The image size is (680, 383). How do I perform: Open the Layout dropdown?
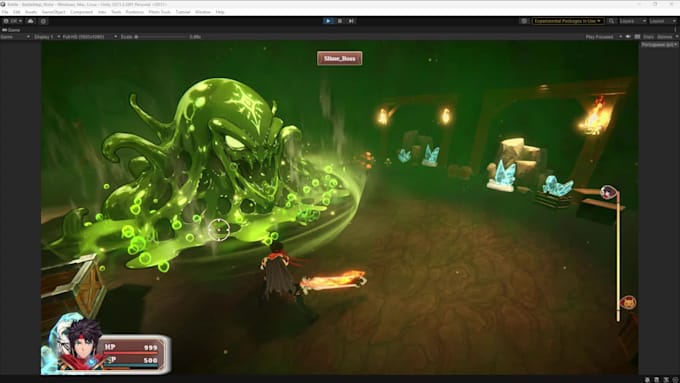click(662, 21)
